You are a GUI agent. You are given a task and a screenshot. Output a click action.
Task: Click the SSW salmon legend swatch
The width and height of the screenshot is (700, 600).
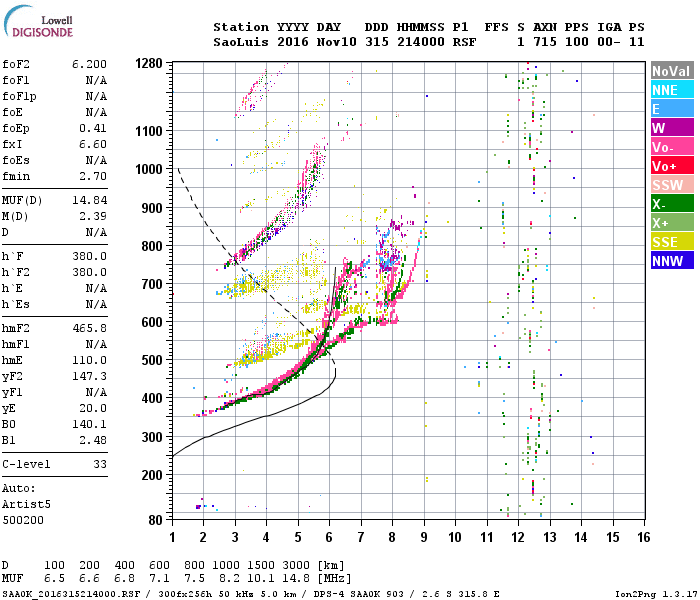coord(672,185)
